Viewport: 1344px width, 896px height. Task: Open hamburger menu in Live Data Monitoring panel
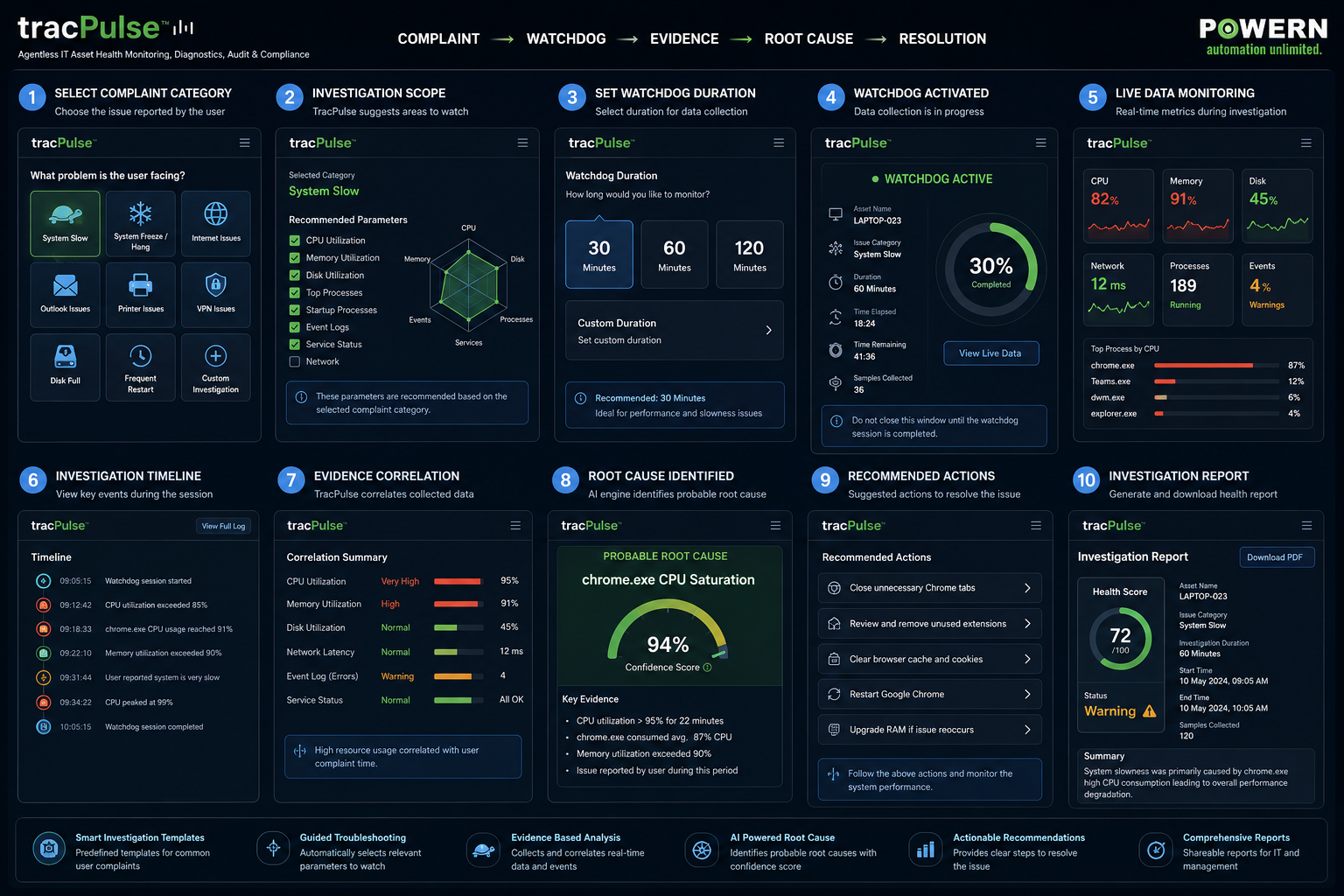[1305, 143]
